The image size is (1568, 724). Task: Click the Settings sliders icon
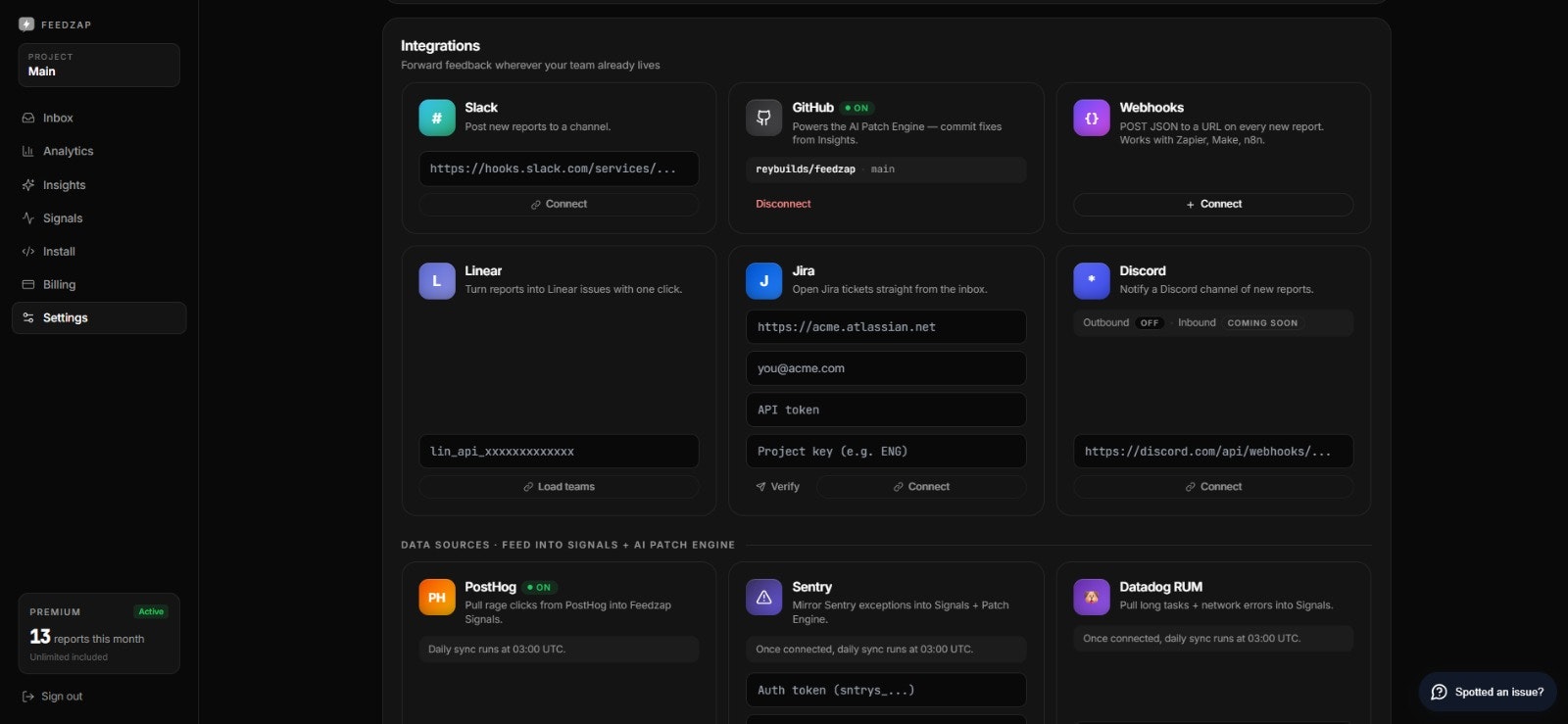(x=28, y=317)
